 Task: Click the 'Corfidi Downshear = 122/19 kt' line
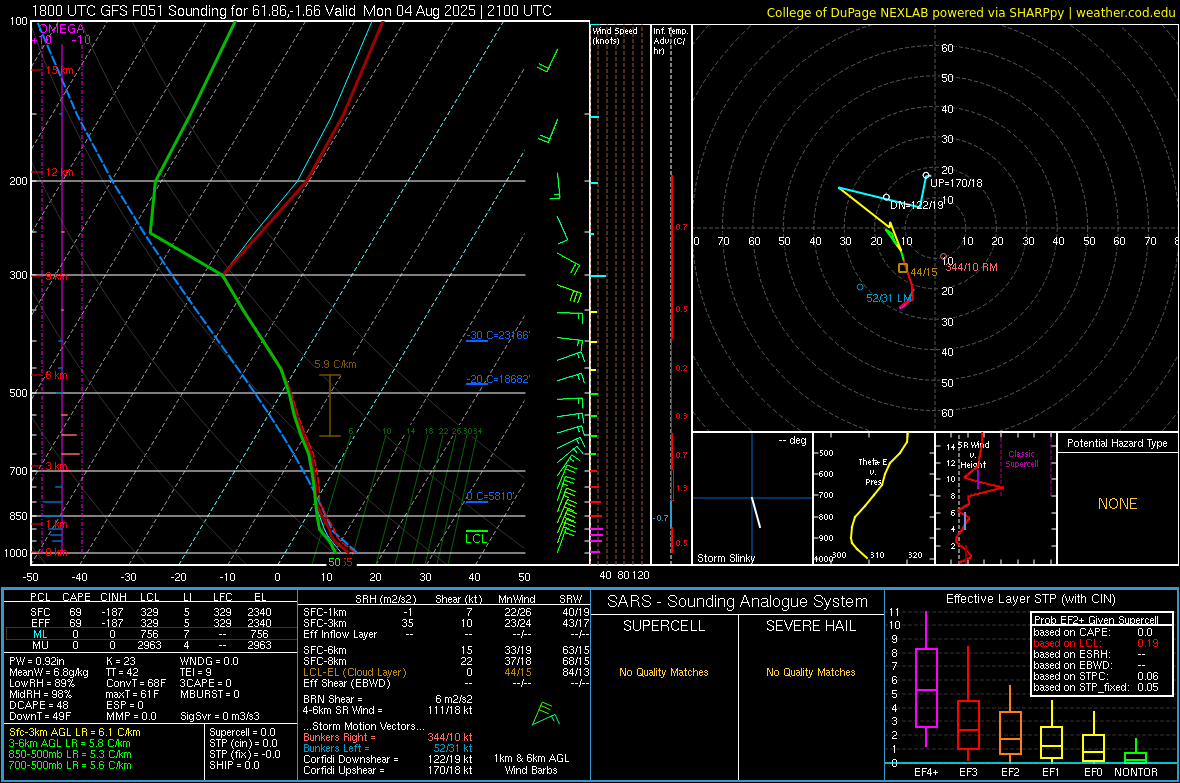pyautogui.click(x=388, y=759)
